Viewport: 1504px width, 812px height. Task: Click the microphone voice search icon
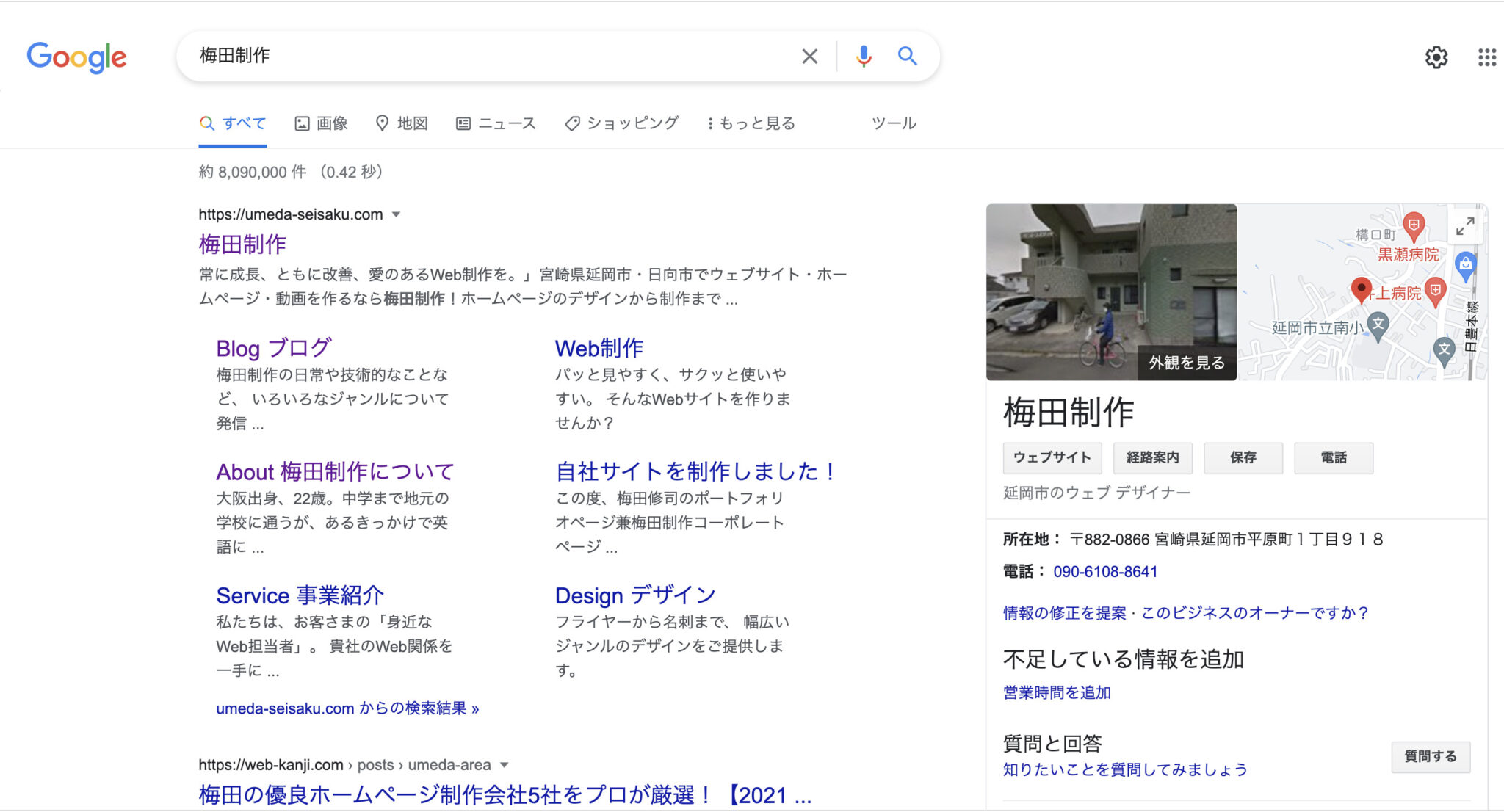coord(864,57)
